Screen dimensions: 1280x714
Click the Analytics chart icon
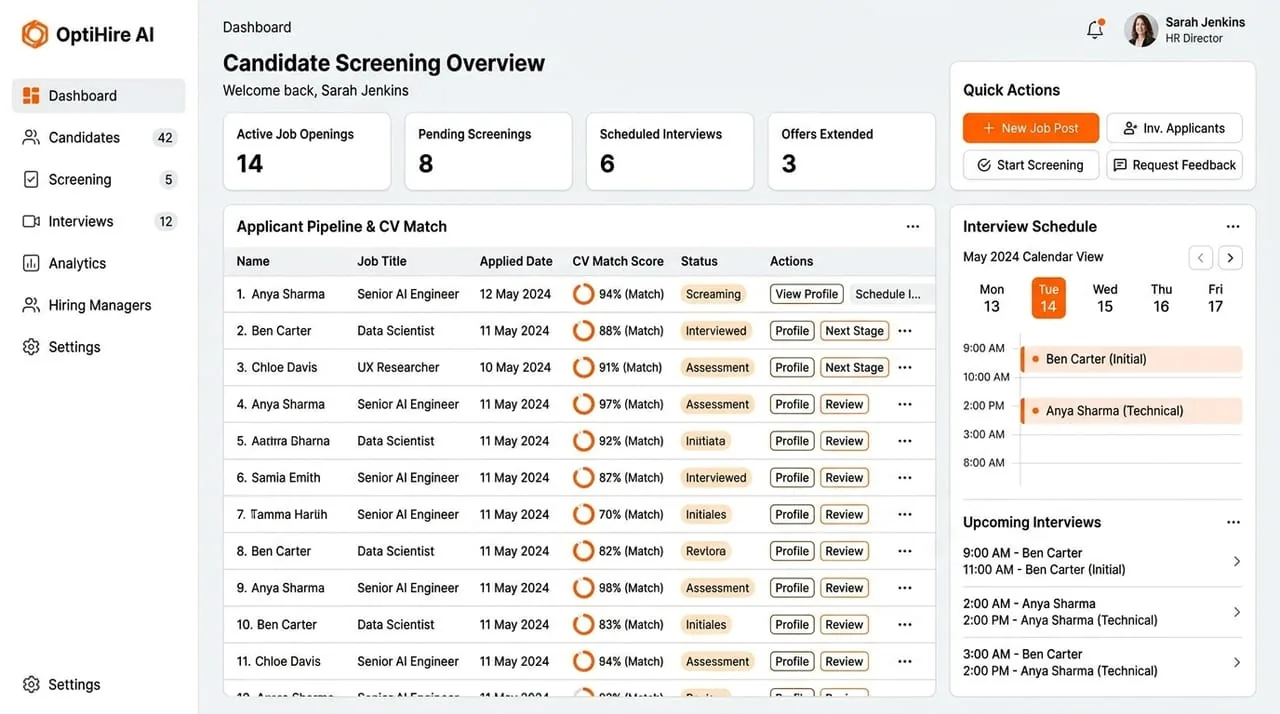click(31, 264)
